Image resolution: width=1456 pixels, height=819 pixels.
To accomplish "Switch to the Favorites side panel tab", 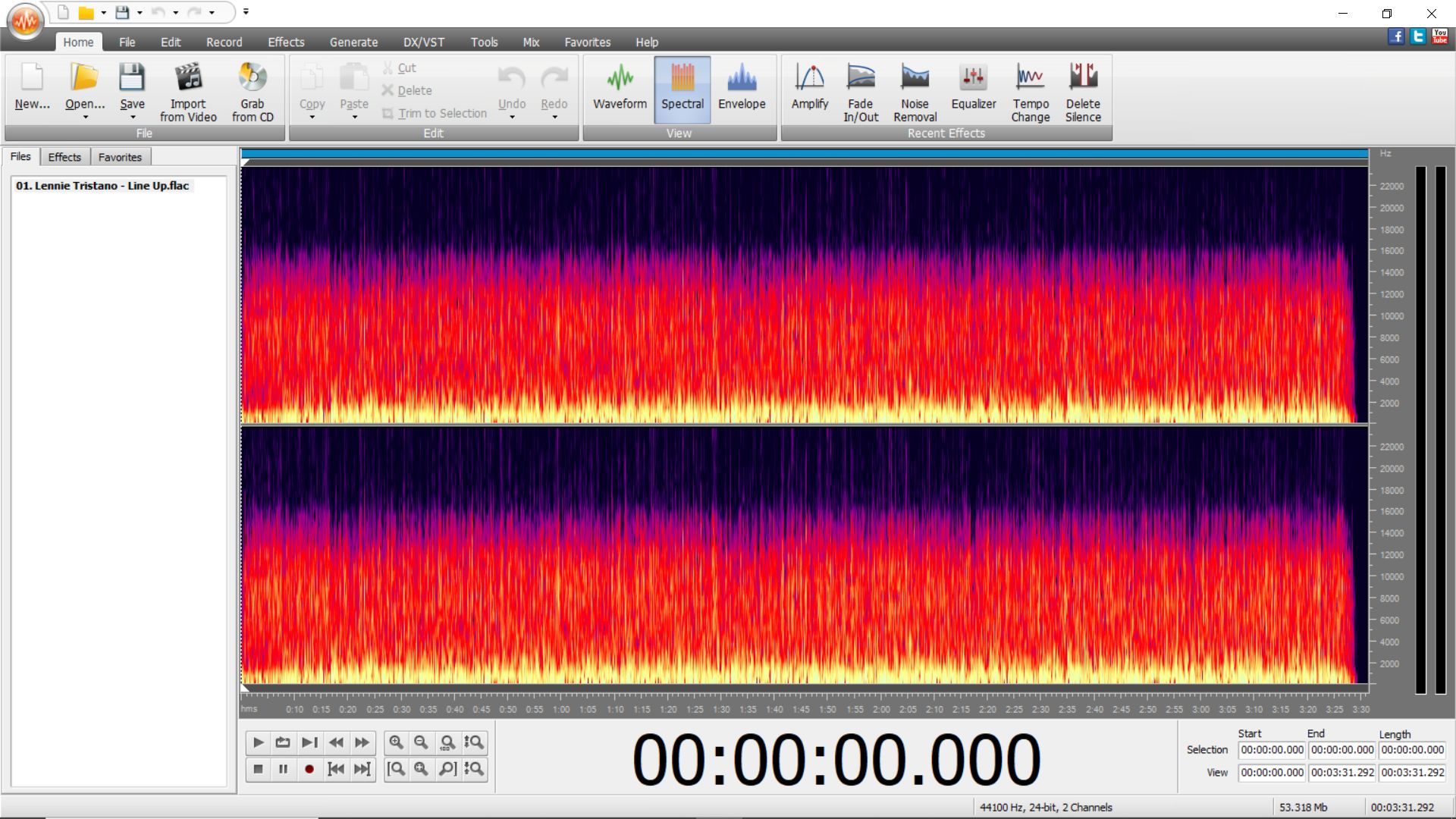I will pyautogui.click(x=120, y=157).
